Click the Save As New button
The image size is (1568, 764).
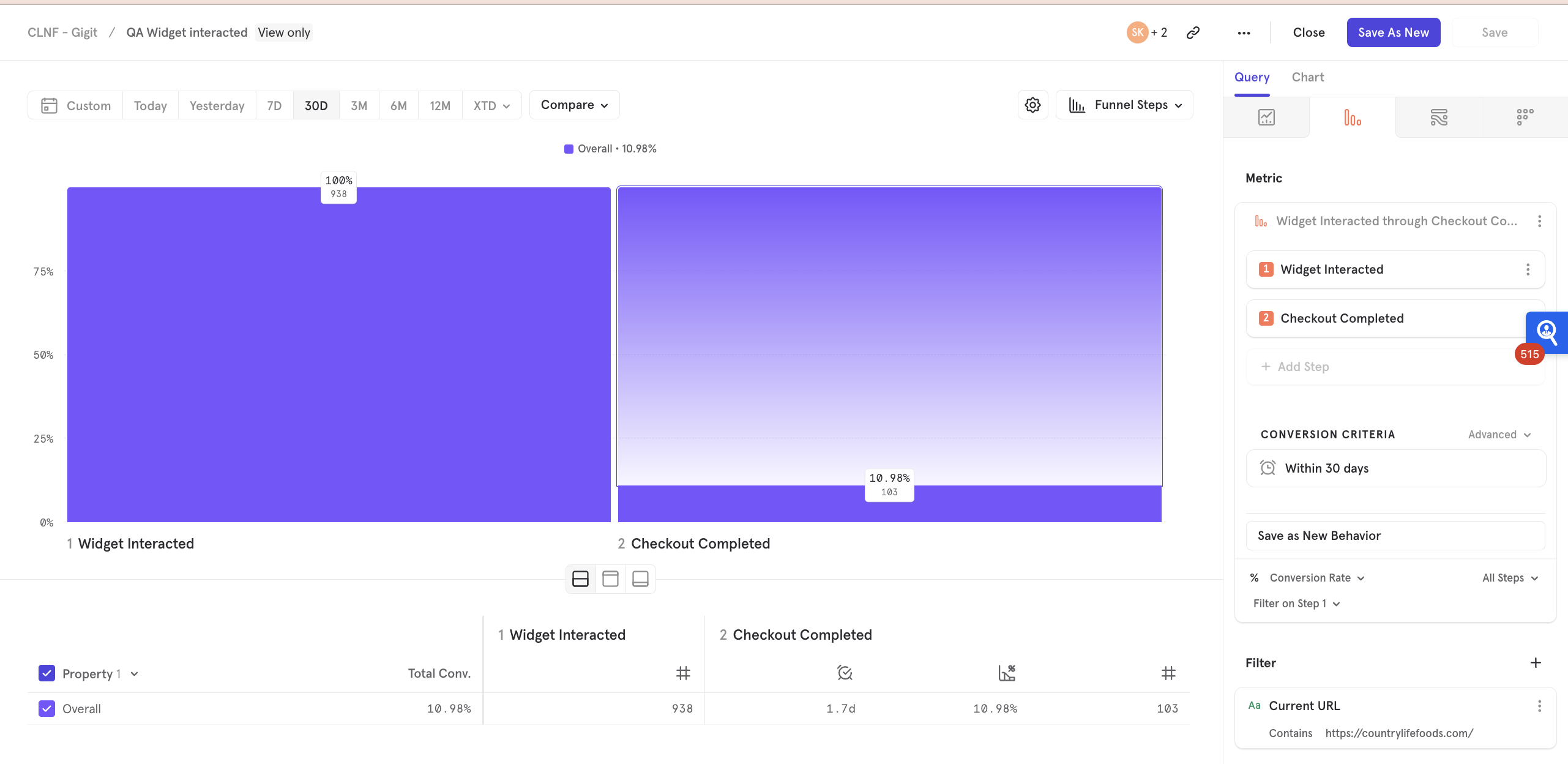1393,32
